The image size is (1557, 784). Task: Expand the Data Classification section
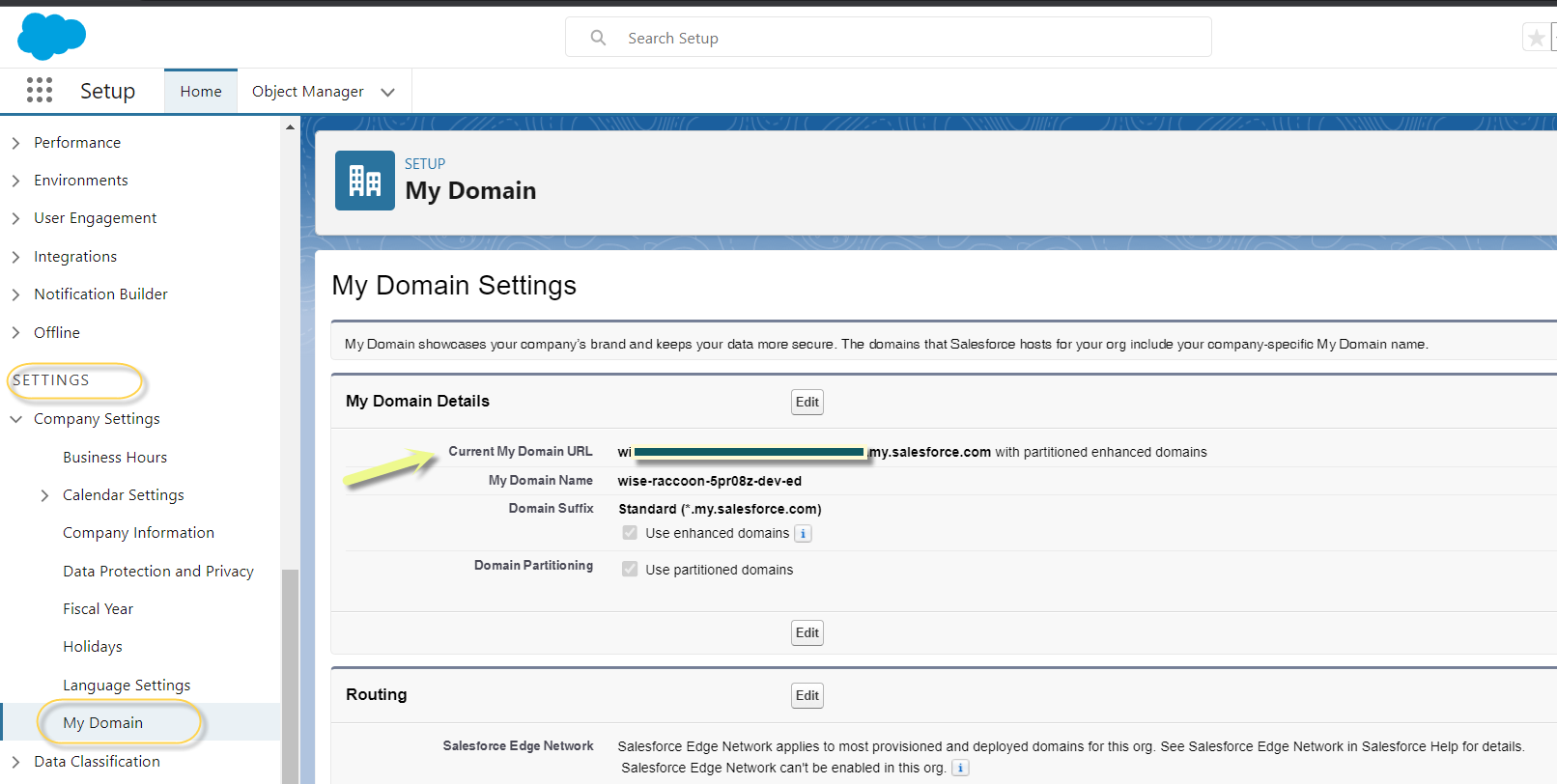point(15,762)
